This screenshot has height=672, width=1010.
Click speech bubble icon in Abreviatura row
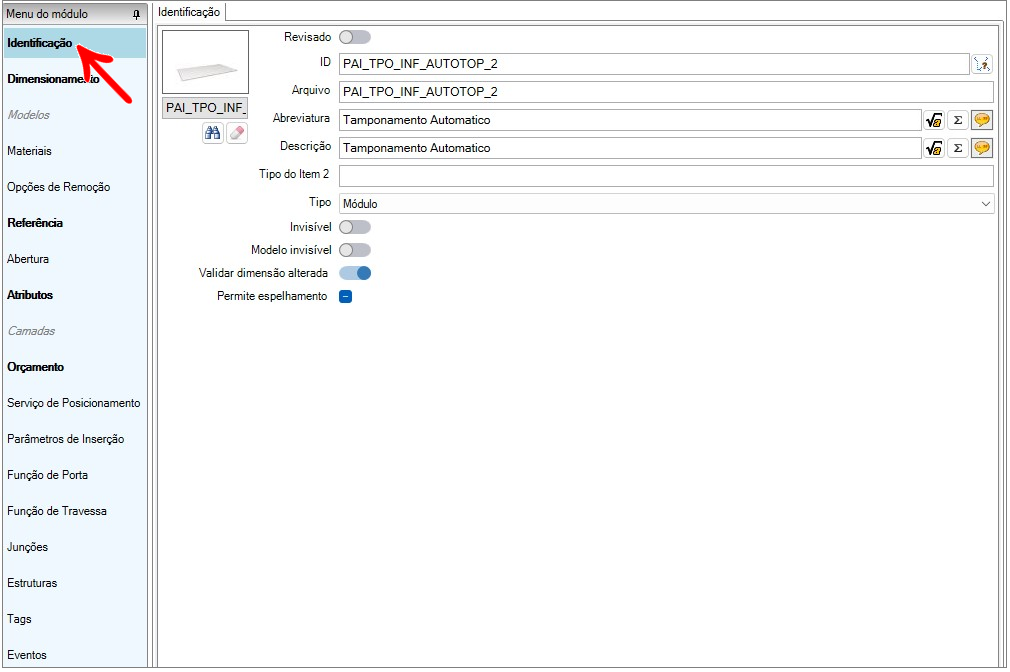[982, 120]
